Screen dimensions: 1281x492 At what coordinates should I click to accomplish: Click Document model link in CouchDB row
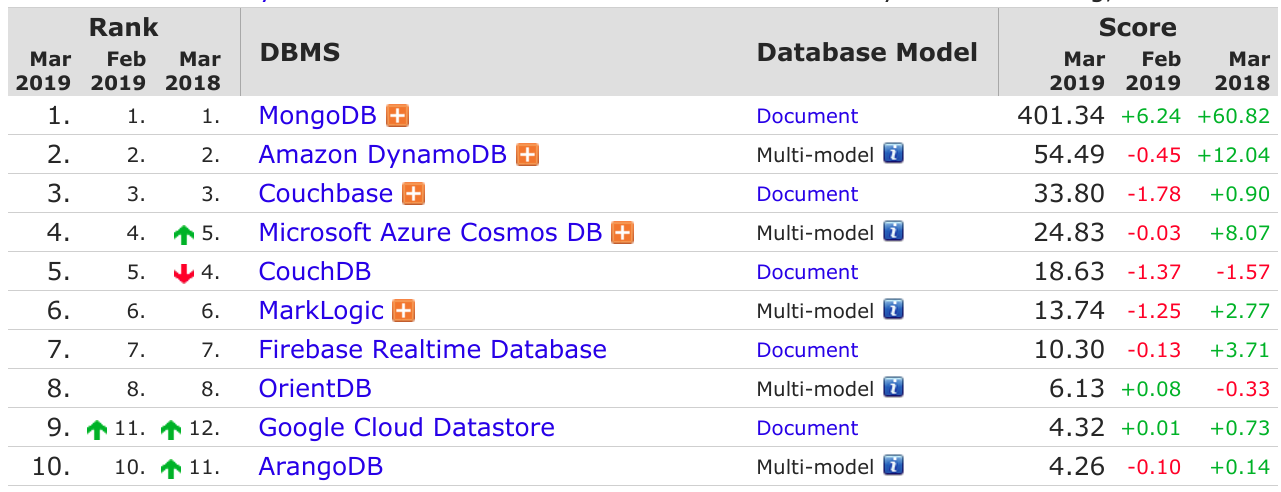(807, 272)
